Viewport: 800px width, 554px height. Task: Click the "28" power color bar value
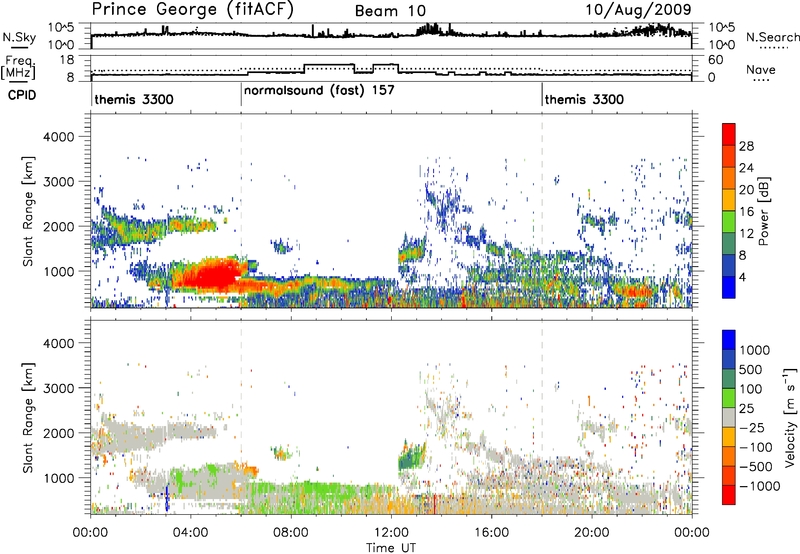746,146
